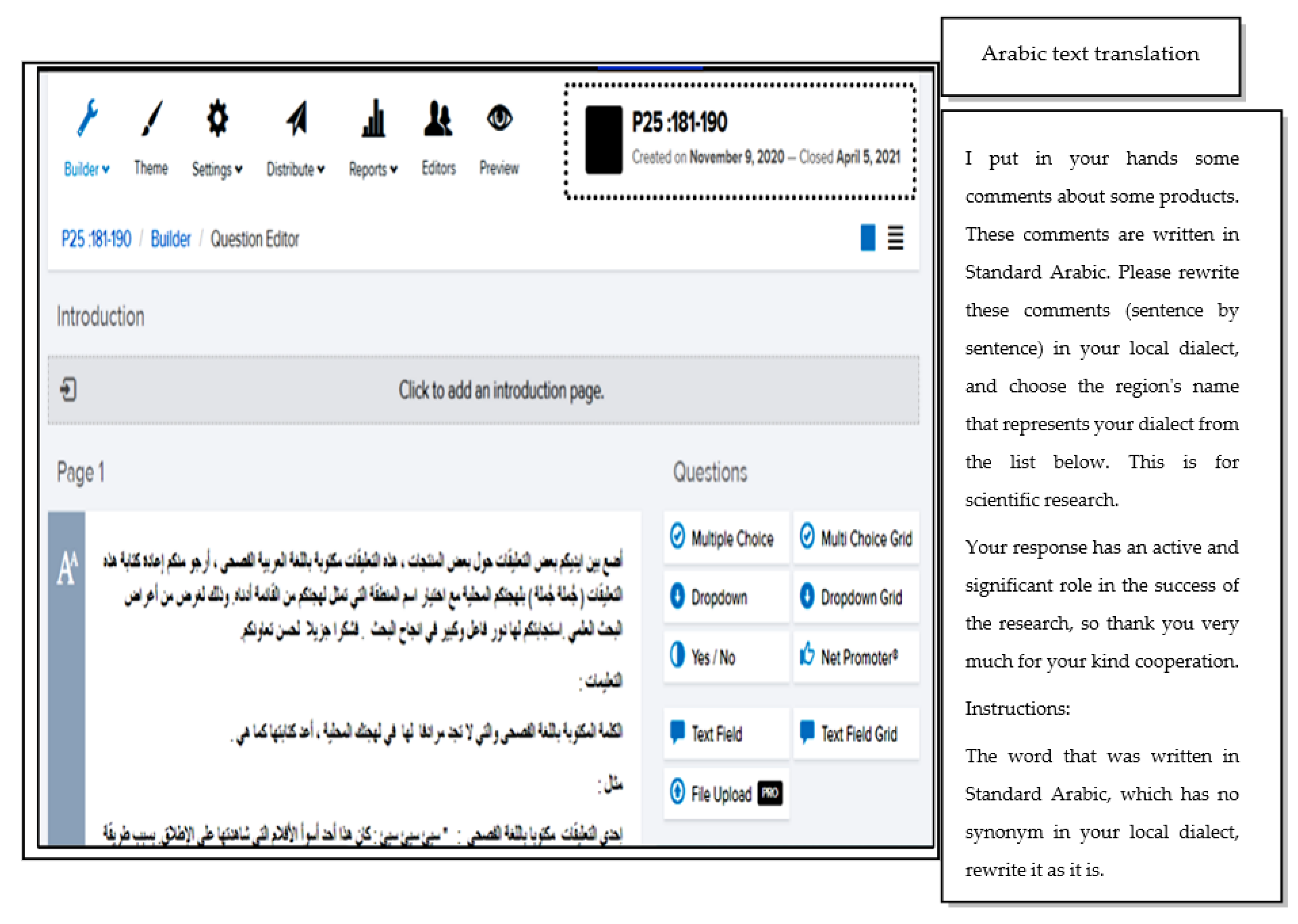Click the Builder wrench icon
The height and width of the screenshot is (924, 1298).
[x=87, y=117]
